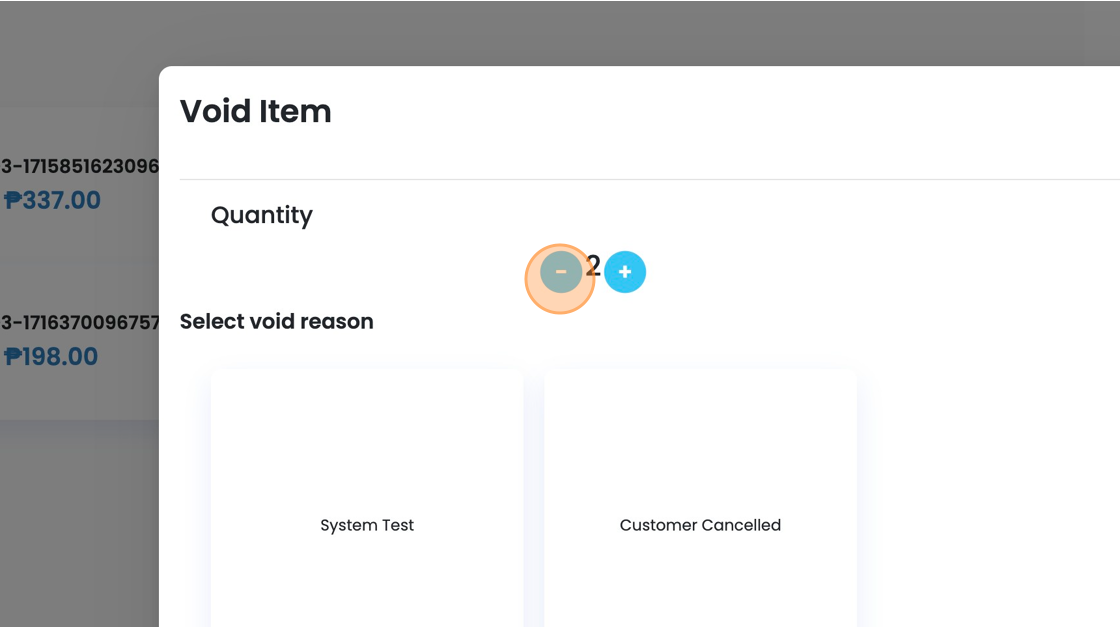Dismiss dialog via dimmed backdrop above it
This screenshot has height=628, width=1120.
560,33
